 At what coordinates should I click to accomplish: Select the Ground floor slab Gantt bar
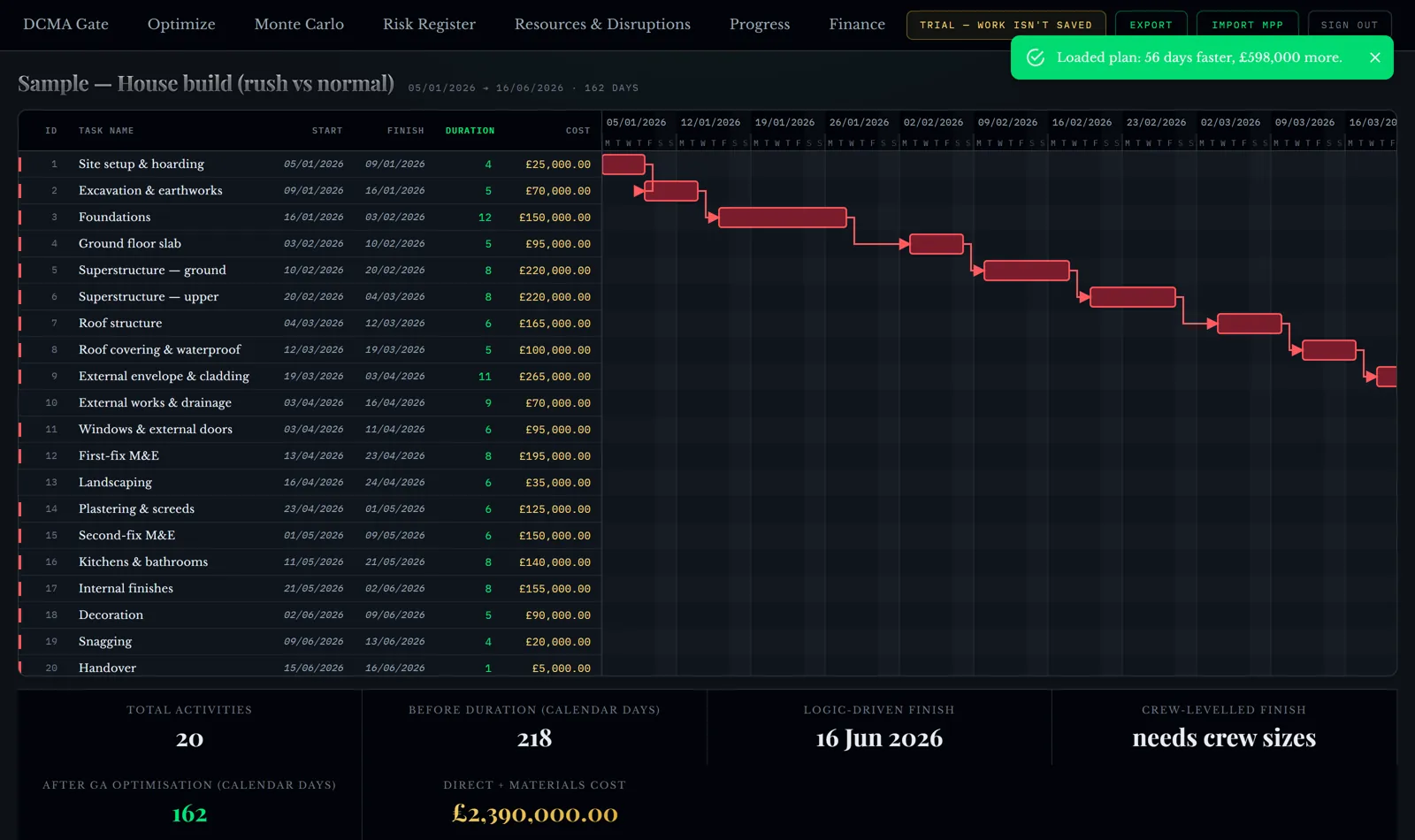[937, 244]
